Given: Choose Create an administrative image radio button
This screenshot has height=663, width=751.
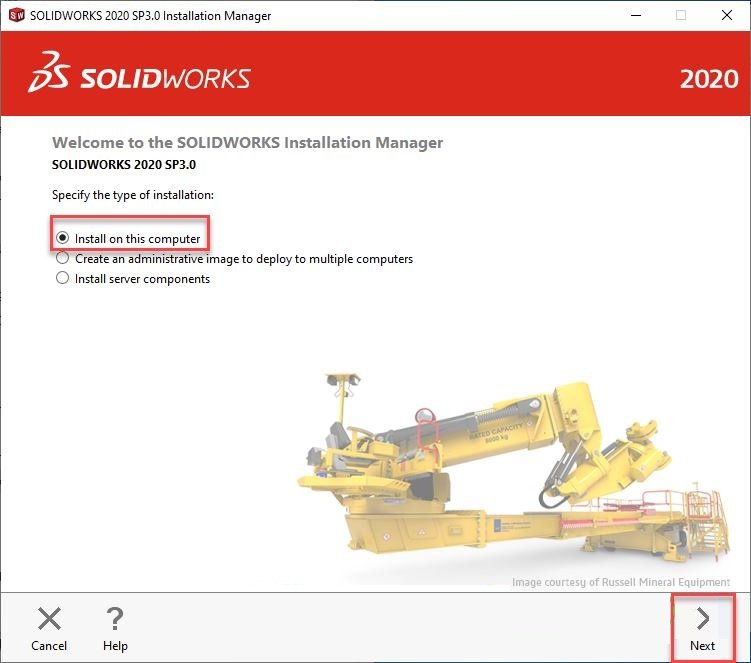Looking at the screenshot, I should pyautogui.click(x=62, y=258).
